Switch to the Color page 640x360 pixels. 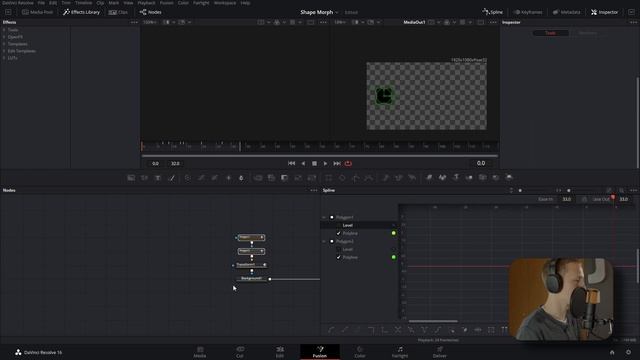[360, 352]
